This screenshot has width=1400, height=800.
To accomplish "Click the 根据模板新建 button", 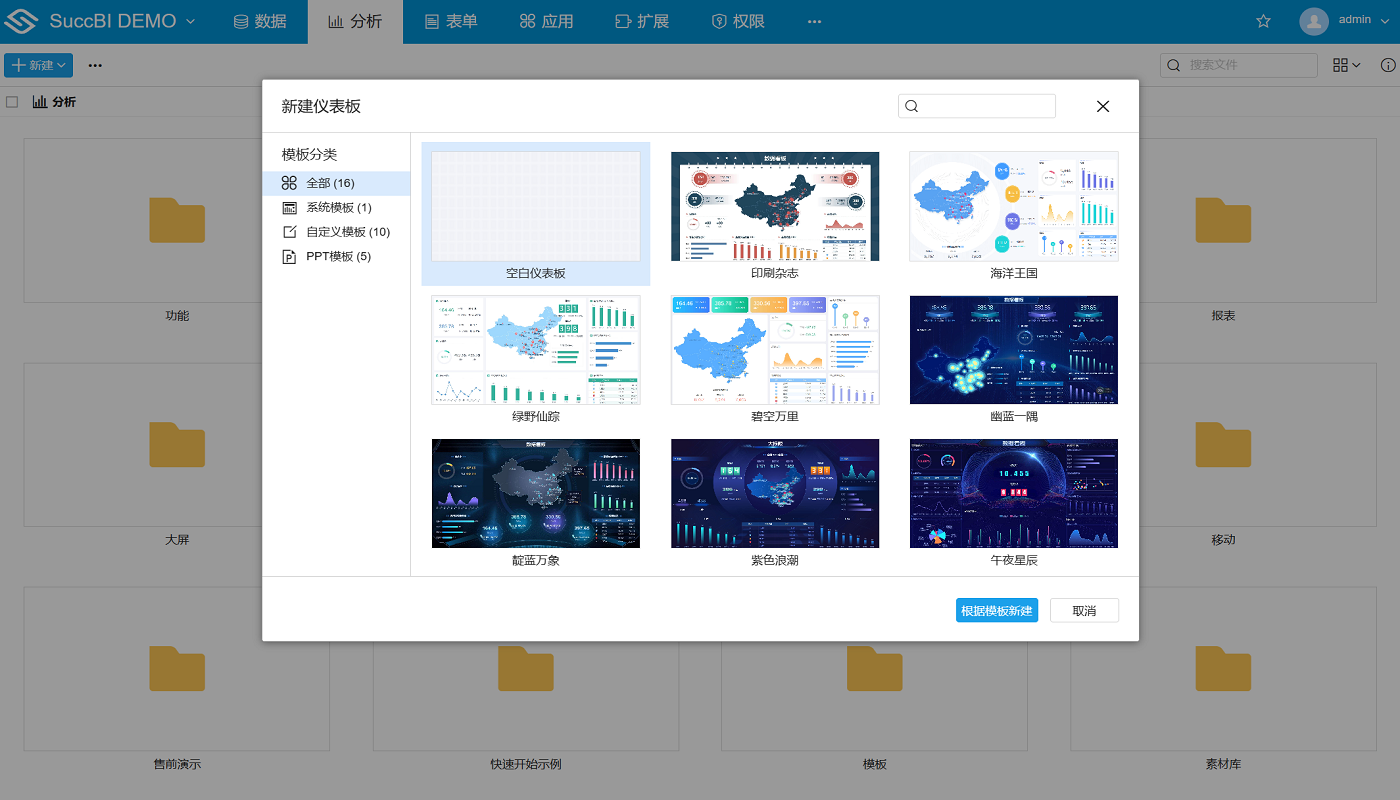I will 996,610.
